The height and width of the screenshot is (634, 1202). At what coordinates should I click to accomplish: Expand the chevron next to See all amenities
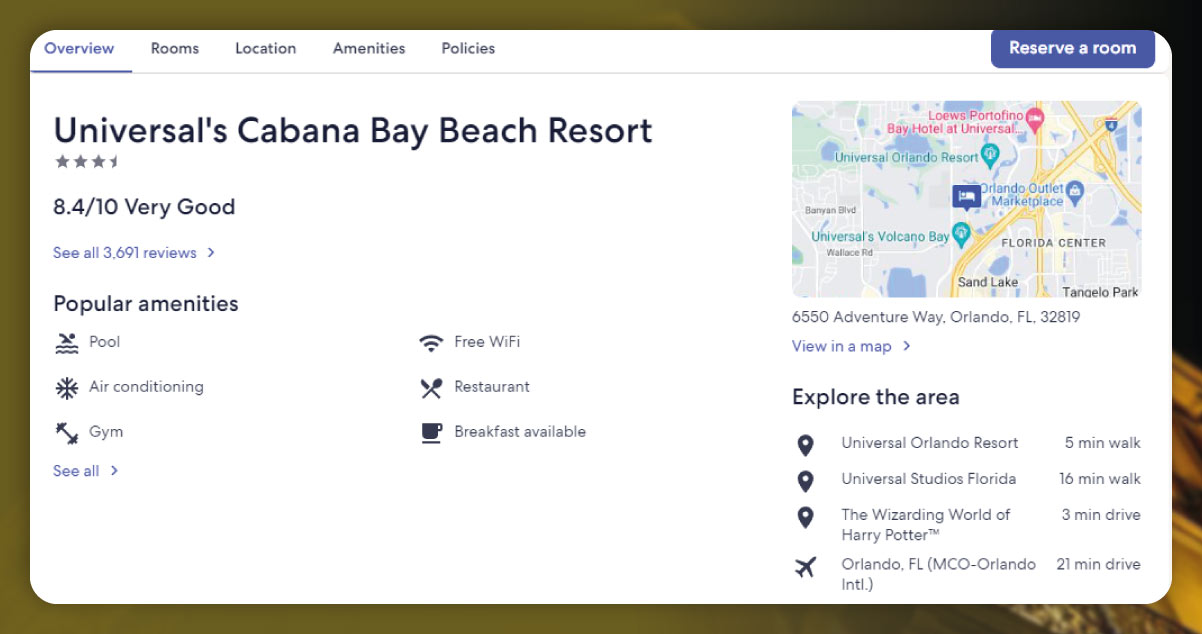[114, 471]
